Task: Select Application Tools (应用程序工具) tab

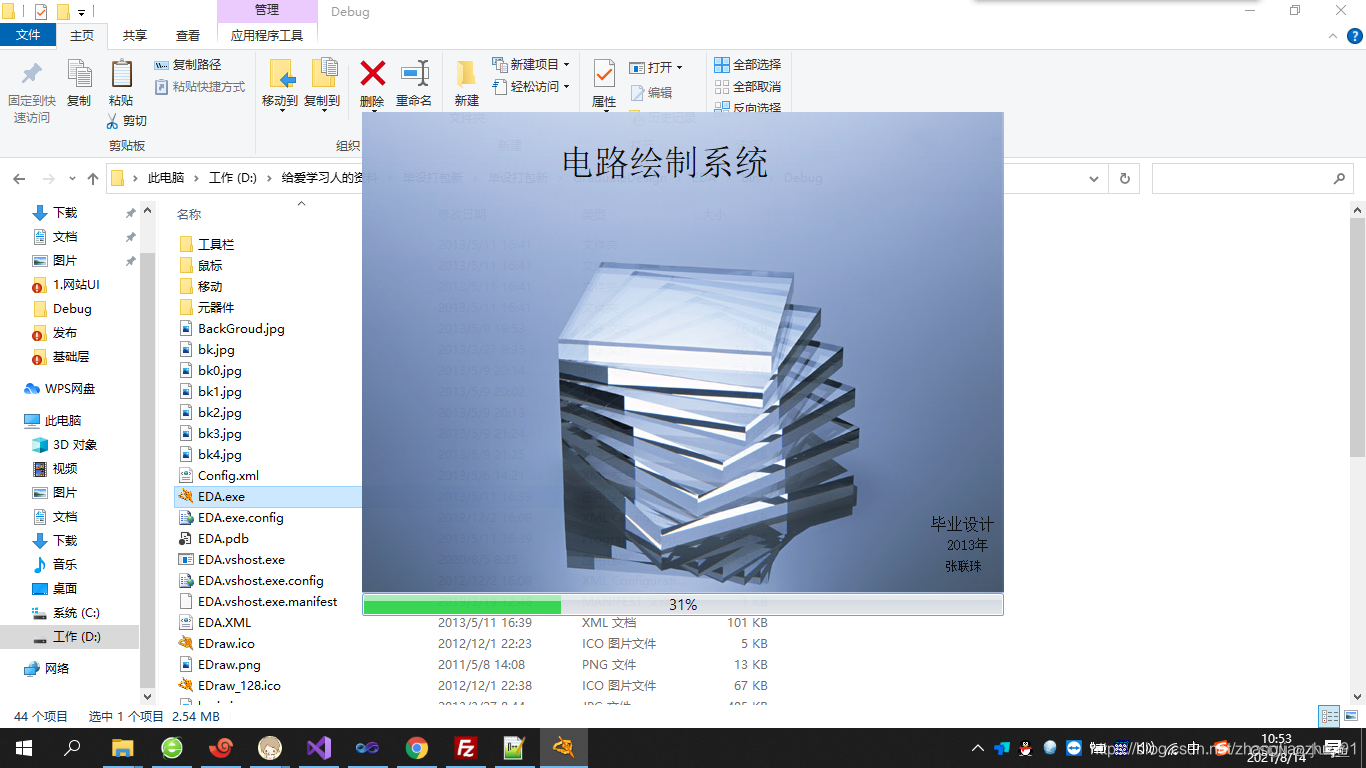Action: [x=267, y=35]
